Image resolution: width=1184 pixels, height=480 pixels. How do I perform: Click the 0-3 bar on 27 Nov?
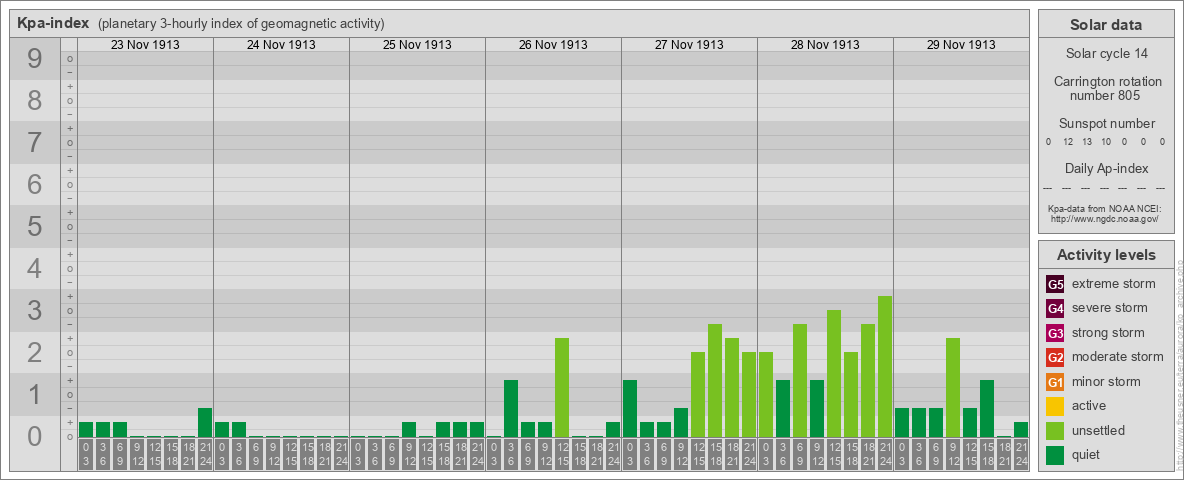(x=630, y=409)
